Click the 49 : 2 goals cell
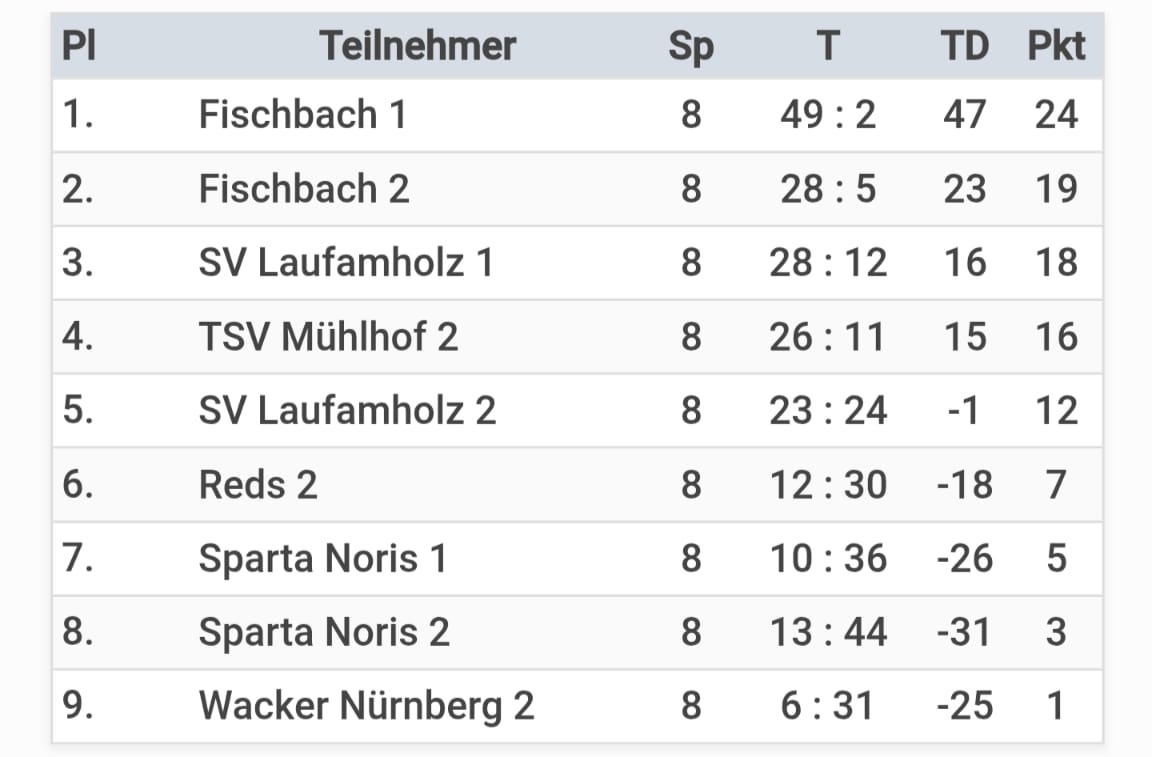Screen dimensions: 1152x757 828,115
